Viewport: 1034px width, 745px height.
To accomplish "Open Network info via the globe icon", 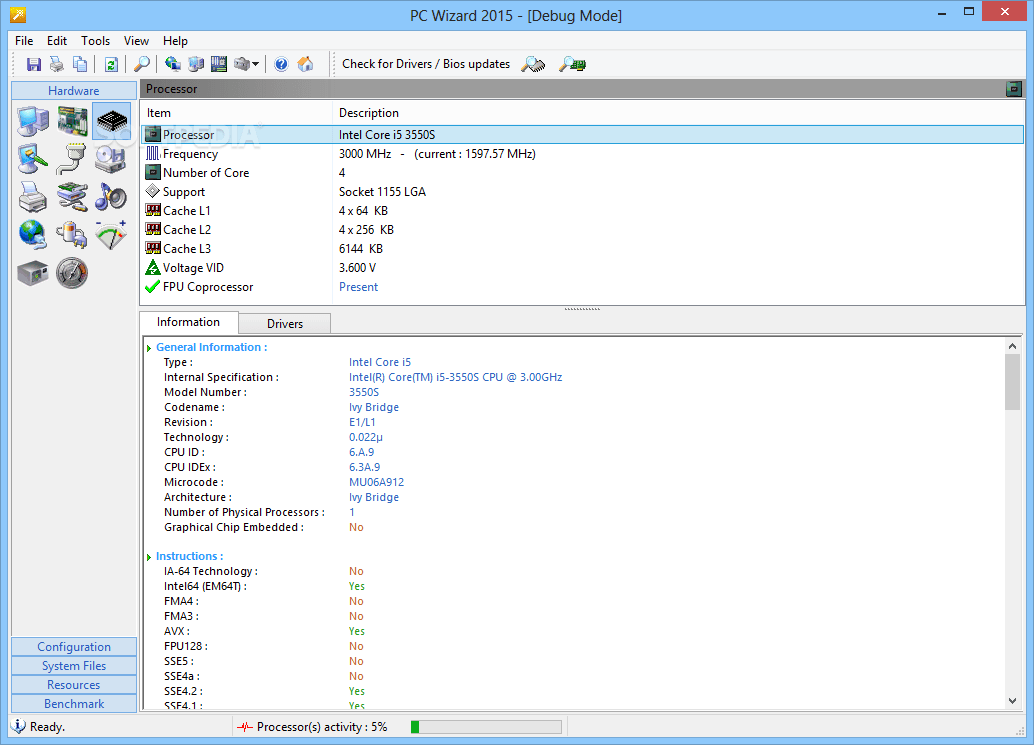I will point(33,234).
